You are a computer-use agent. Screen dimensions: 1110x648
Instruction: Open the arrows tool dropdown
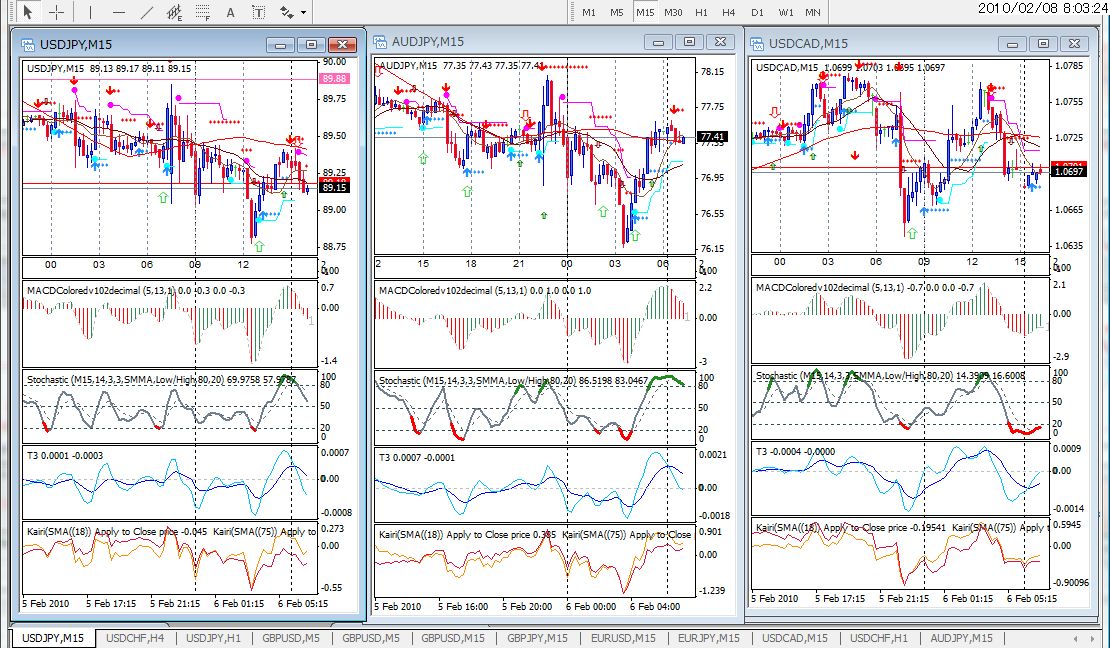pyautogui.click(x=304, y=12)
